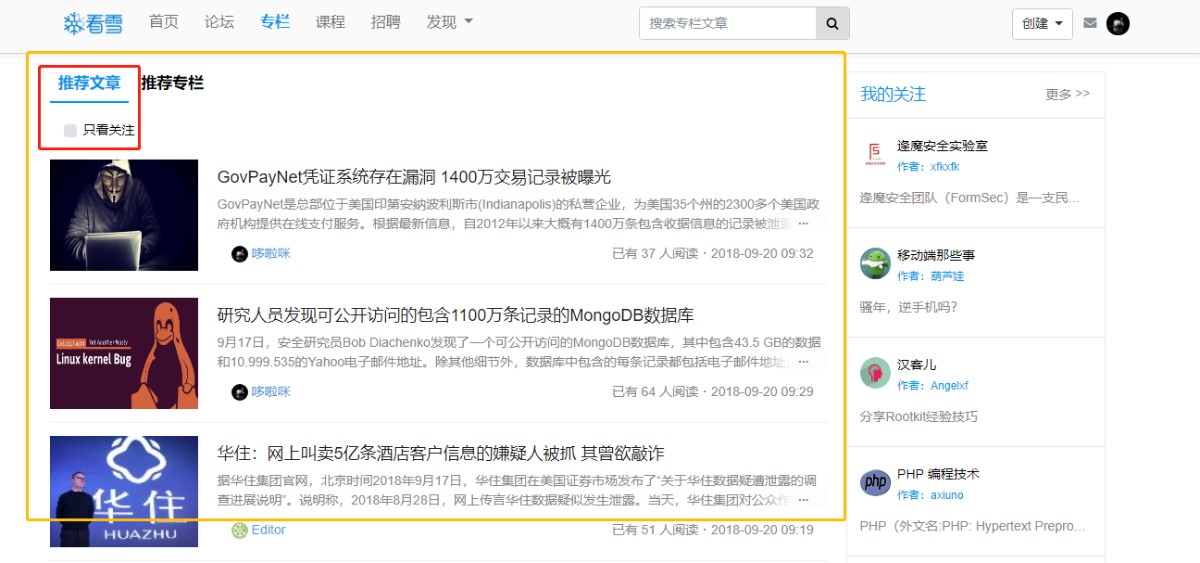
Task: Click author link 葫芦娃
Action: point(947,276)
